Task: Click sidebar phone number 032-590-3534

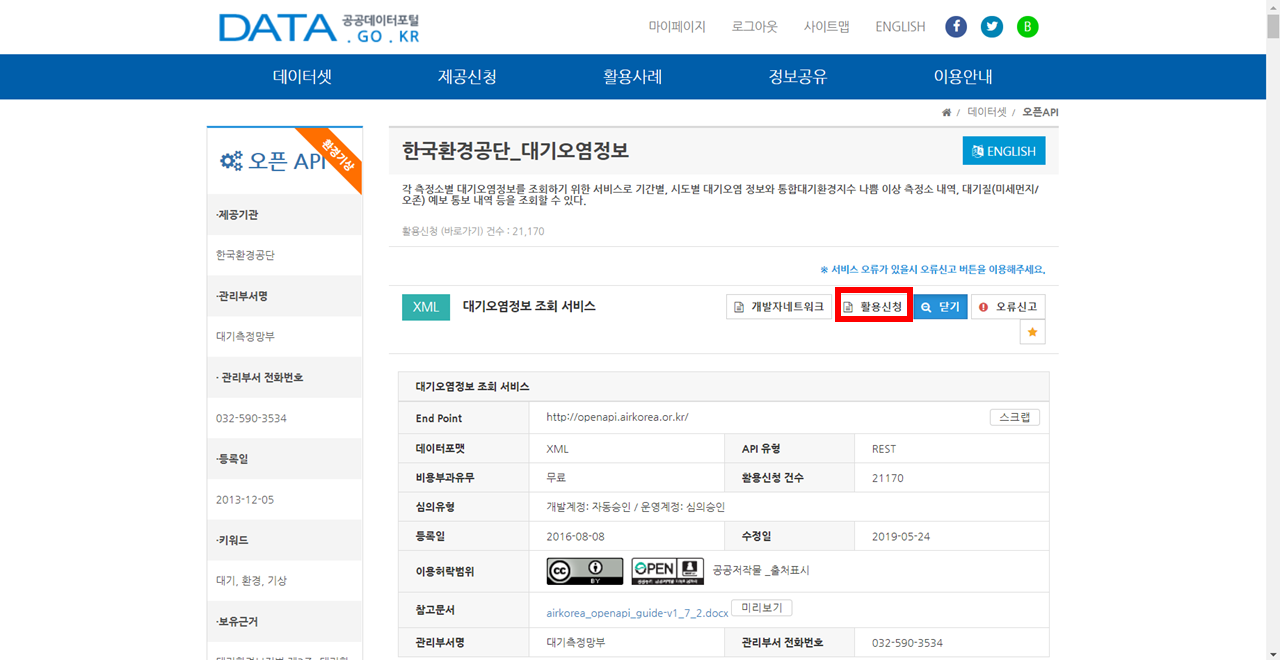Action: (x=251, y=418)
